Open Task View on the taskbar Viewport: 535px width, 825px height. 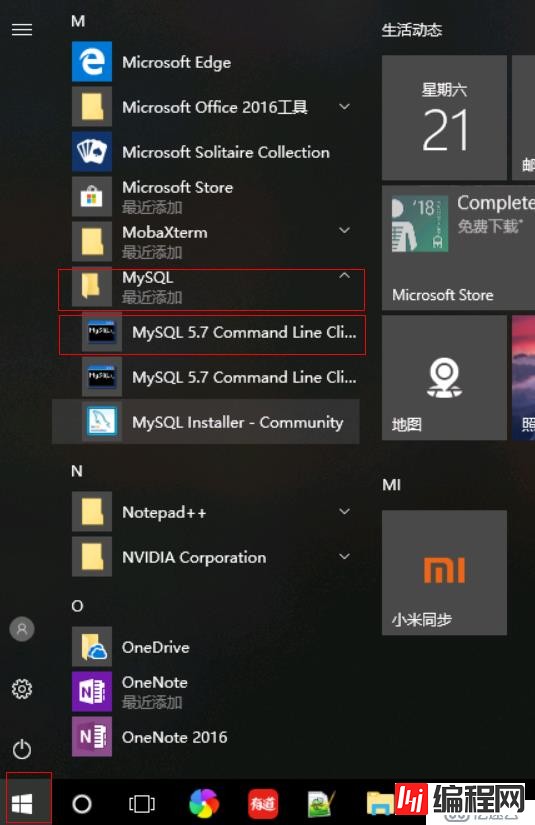(142, 803)
